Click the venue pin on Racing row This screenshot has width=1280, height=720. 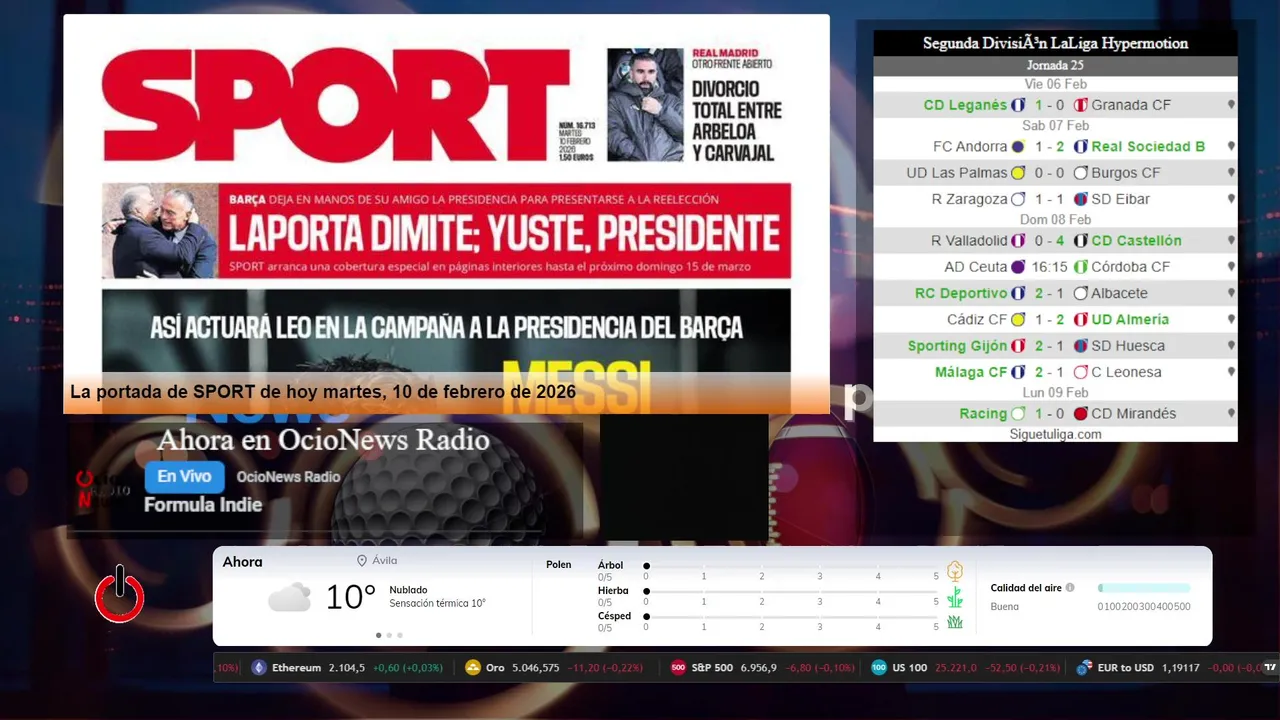(1231, 414)
